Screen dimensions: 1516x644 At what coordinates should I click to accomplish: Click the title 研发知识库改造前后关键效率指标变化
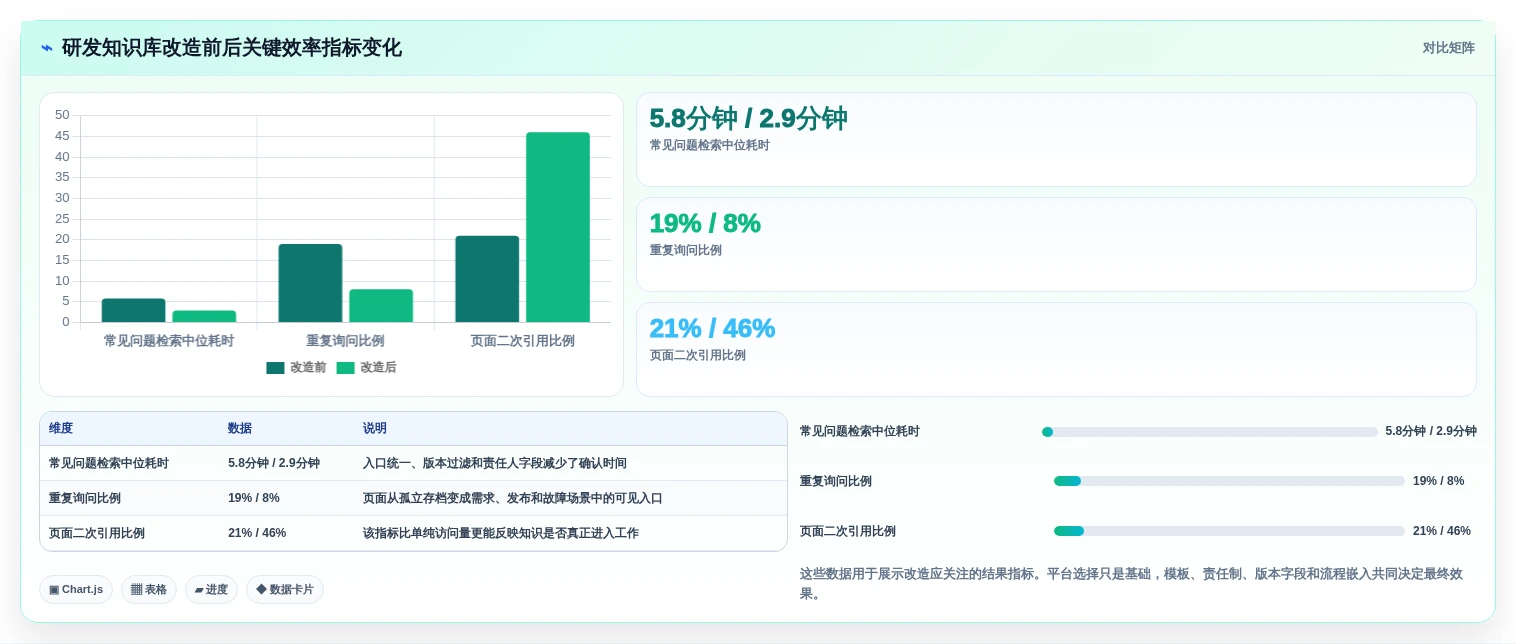coord(232,48)
